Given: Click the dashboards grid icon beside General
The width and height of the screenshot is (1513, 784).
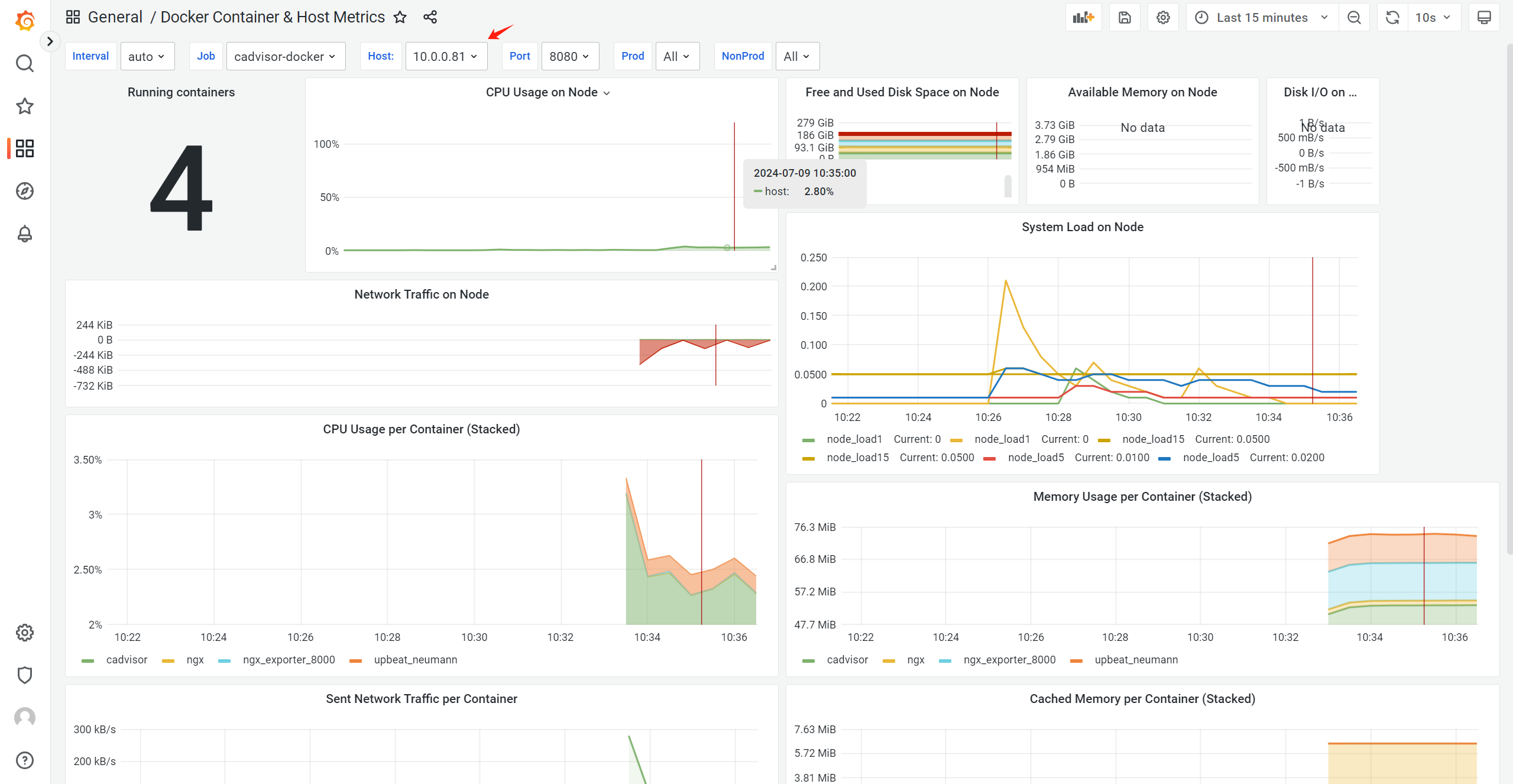Looking at the screenshot, I should [x=73, y=17].
